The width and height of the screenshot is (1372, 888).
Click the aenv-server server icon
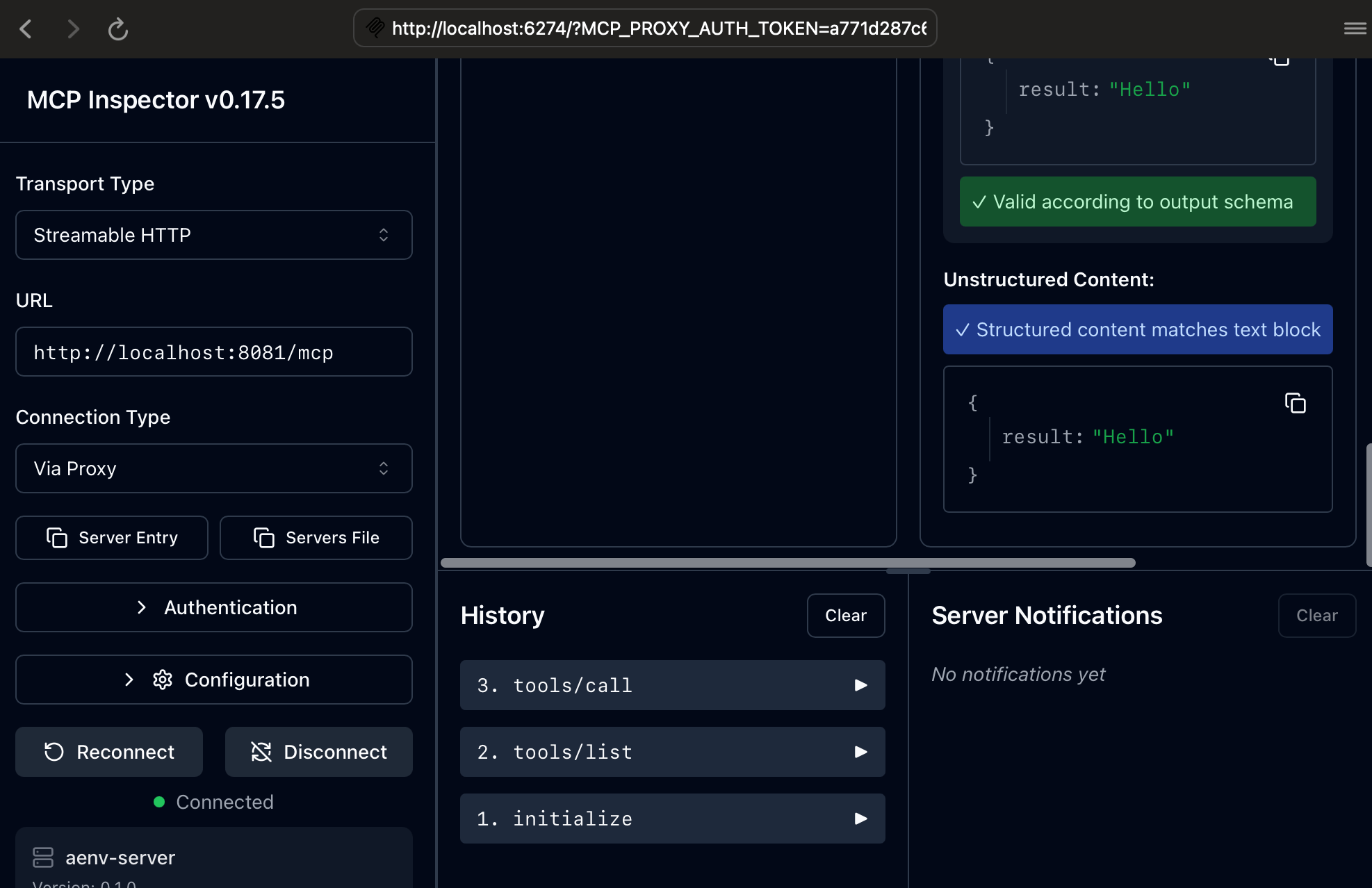pyautogui.click(x=43, y=857)
